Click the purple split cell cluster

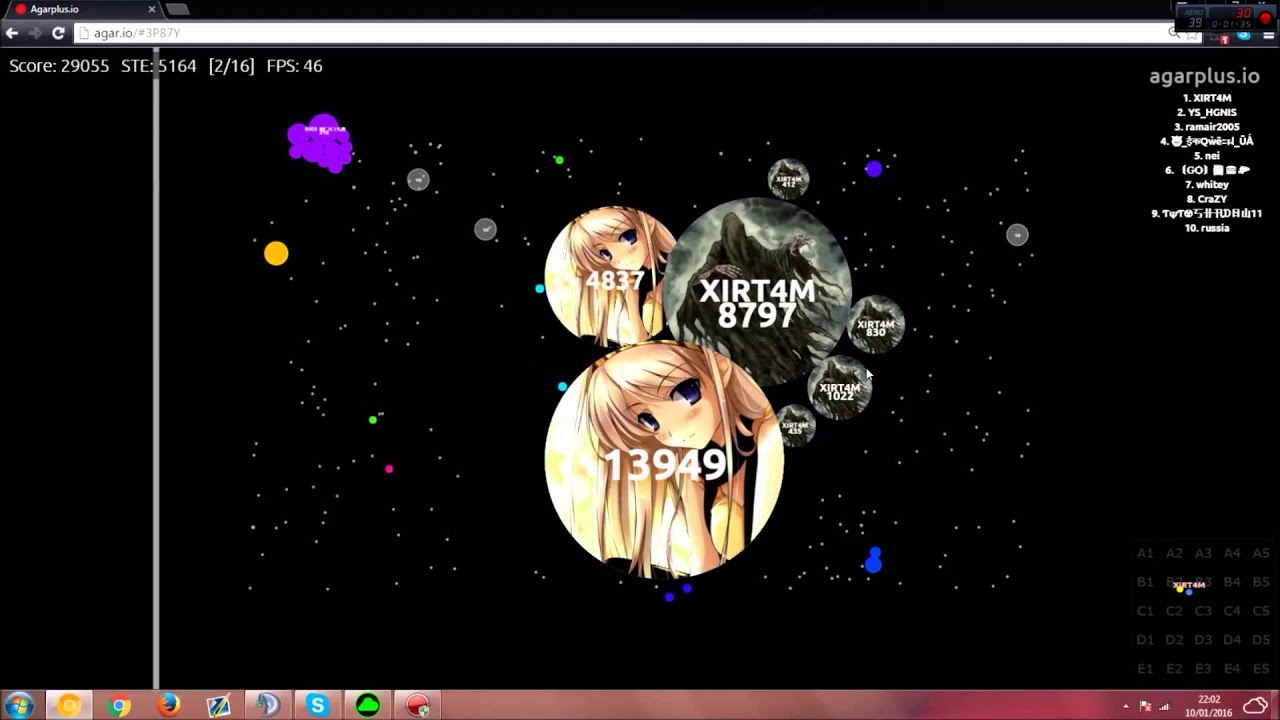pyautogui.click(x=320, y=143)
